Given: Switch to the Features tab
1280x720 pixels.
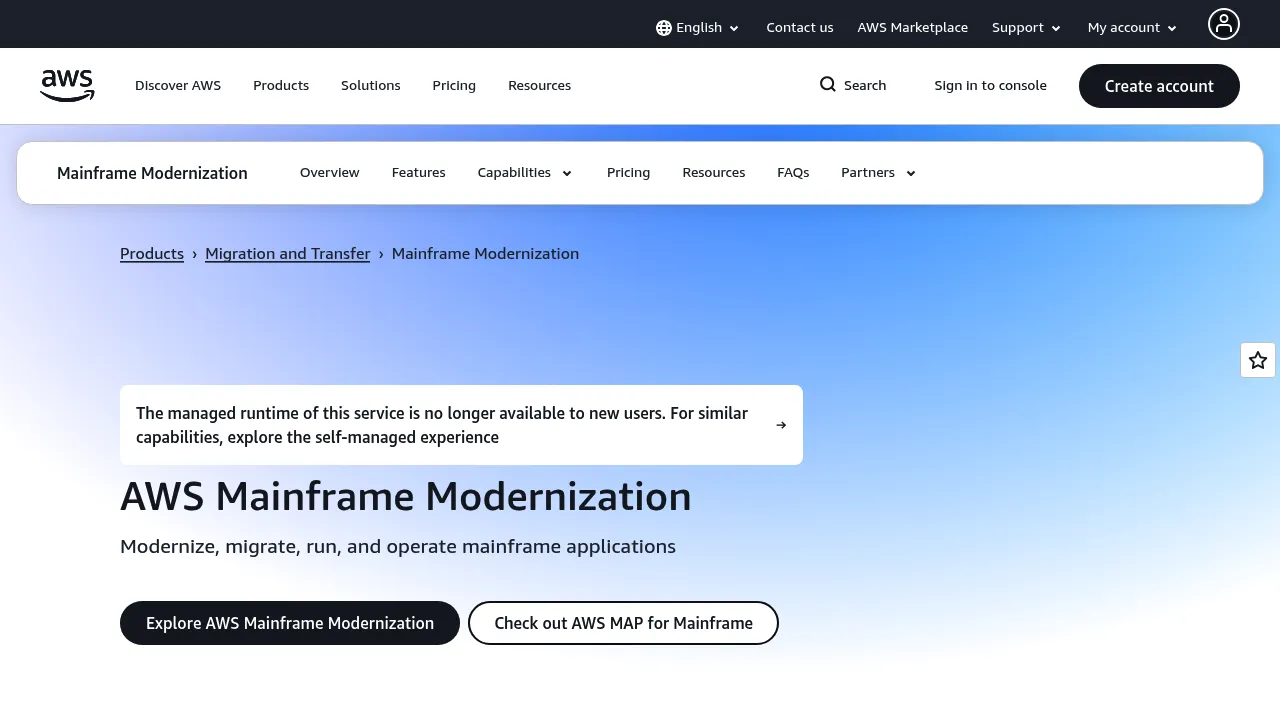Looking at the screenshot, I should pyautogui.click(x=419, y=173).
